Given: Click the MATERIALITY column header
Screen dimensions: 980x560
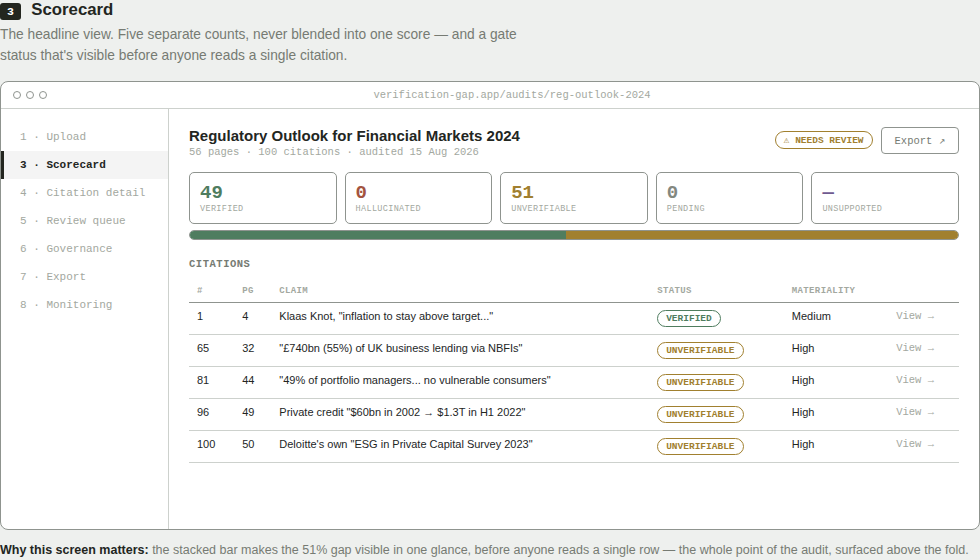Looking at the screenshot, I should (x=823, y=290).
